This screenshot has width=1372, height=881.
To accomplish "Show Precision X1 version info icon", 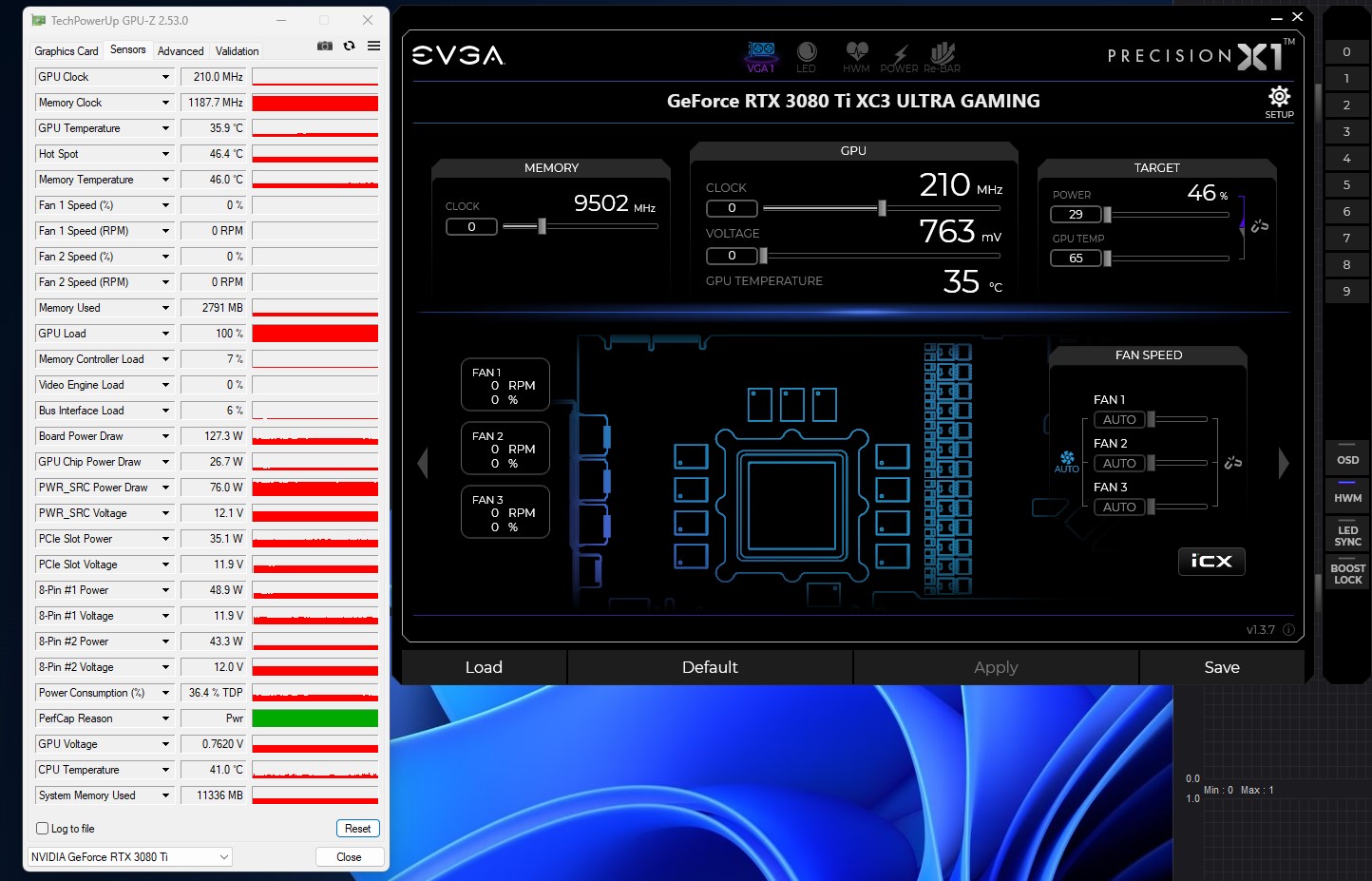I will point(1288,629).
